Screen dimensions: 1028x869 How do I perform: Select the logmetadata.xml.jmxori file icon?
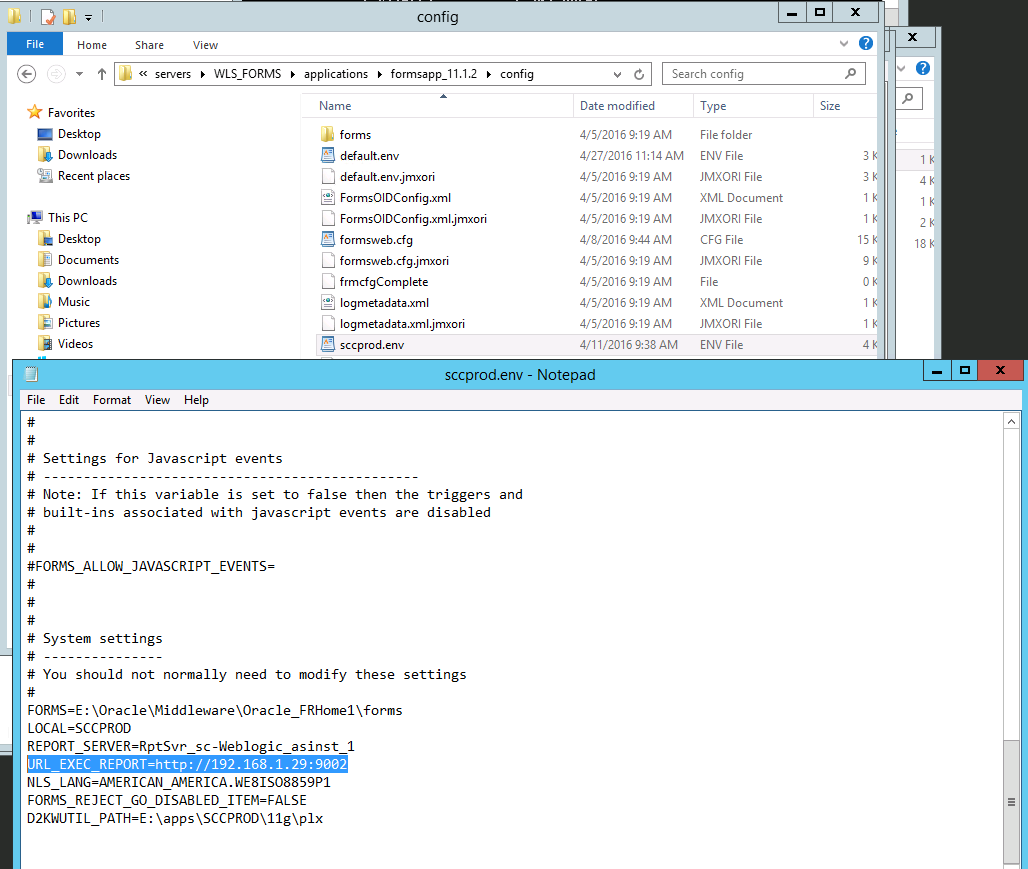coord(328,323)
